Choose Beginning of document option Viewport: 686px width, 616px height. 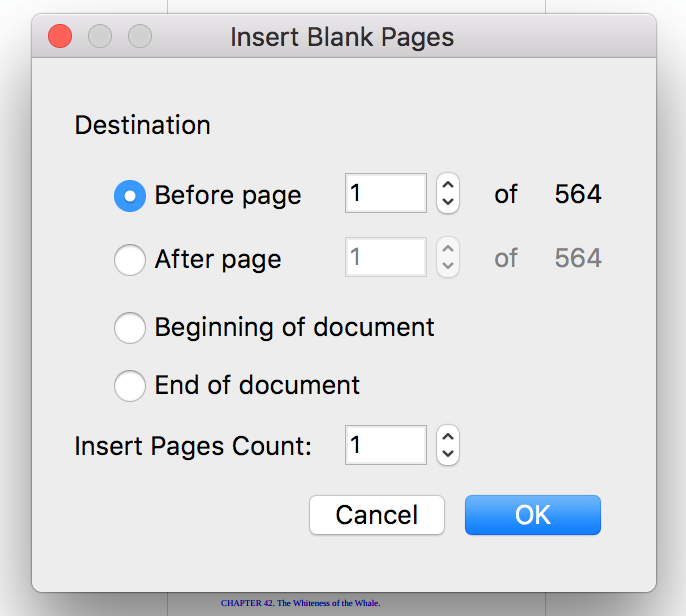[x=130, y=327]
